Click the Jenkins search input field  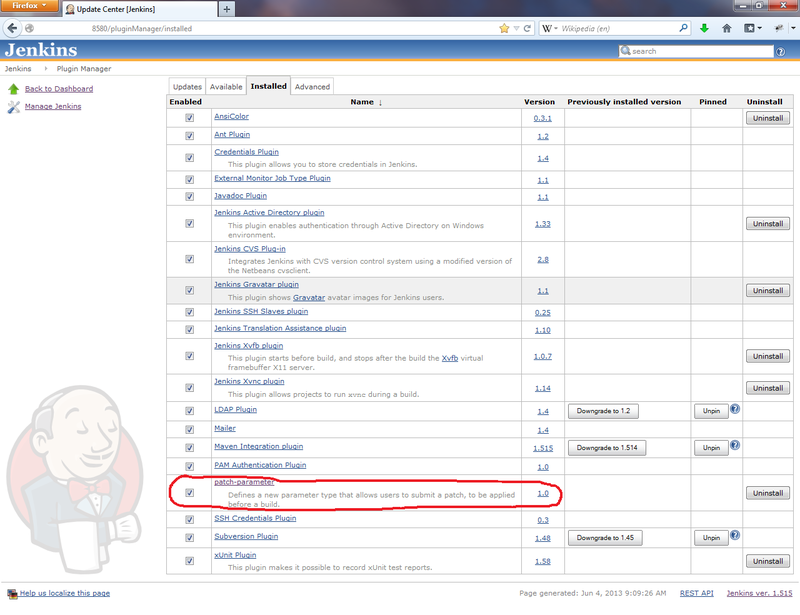point(696,51)
